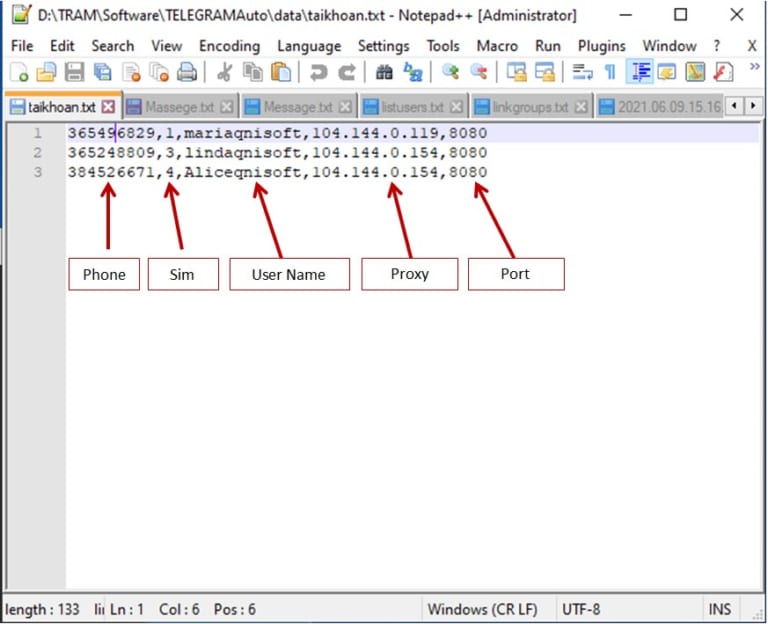Click the New file toolbar icon
Screen dimensions: 768x624
point(19,72)
